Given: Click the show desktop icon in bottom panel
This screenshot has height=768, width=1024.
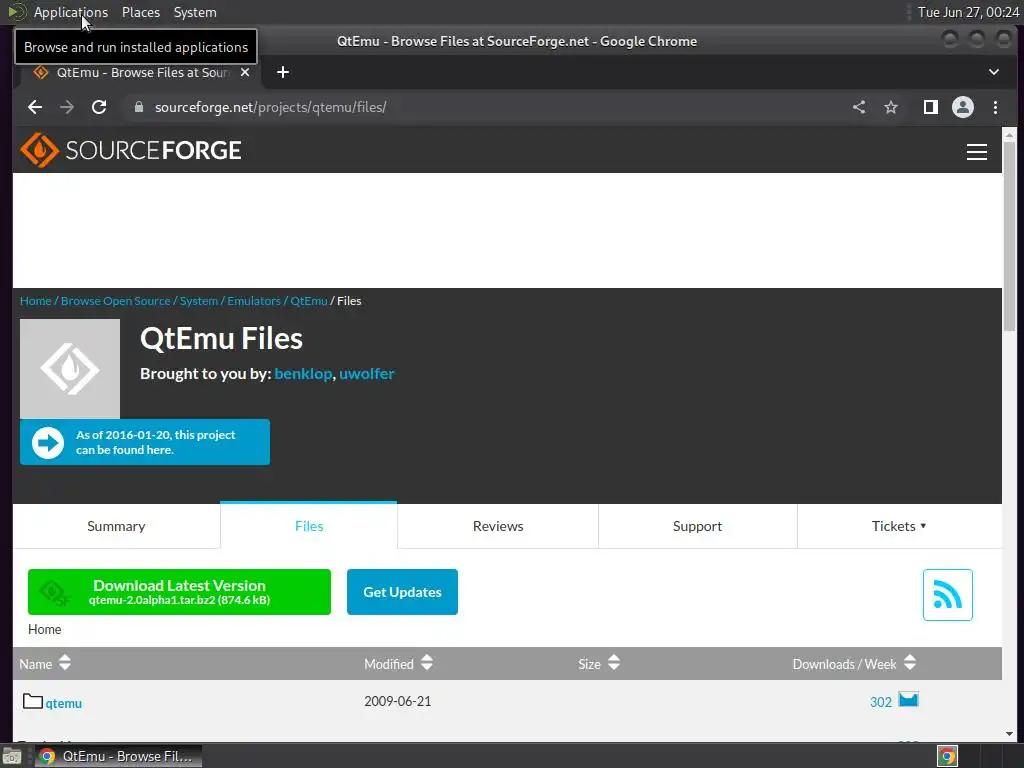Looking at the screenshot, I should 12,756.
